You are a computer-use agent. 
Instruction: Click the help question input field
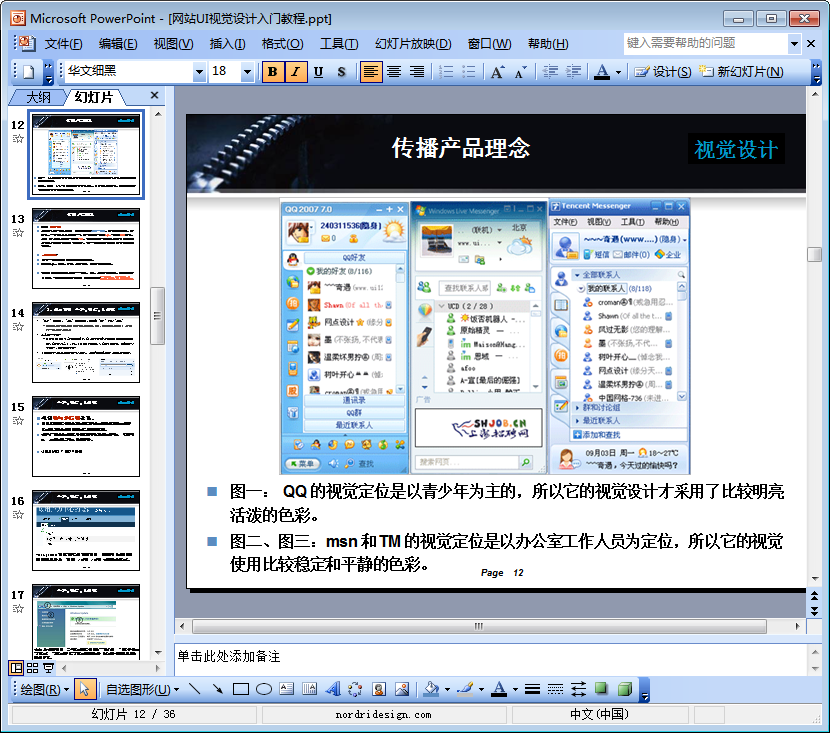click(706, 44)
